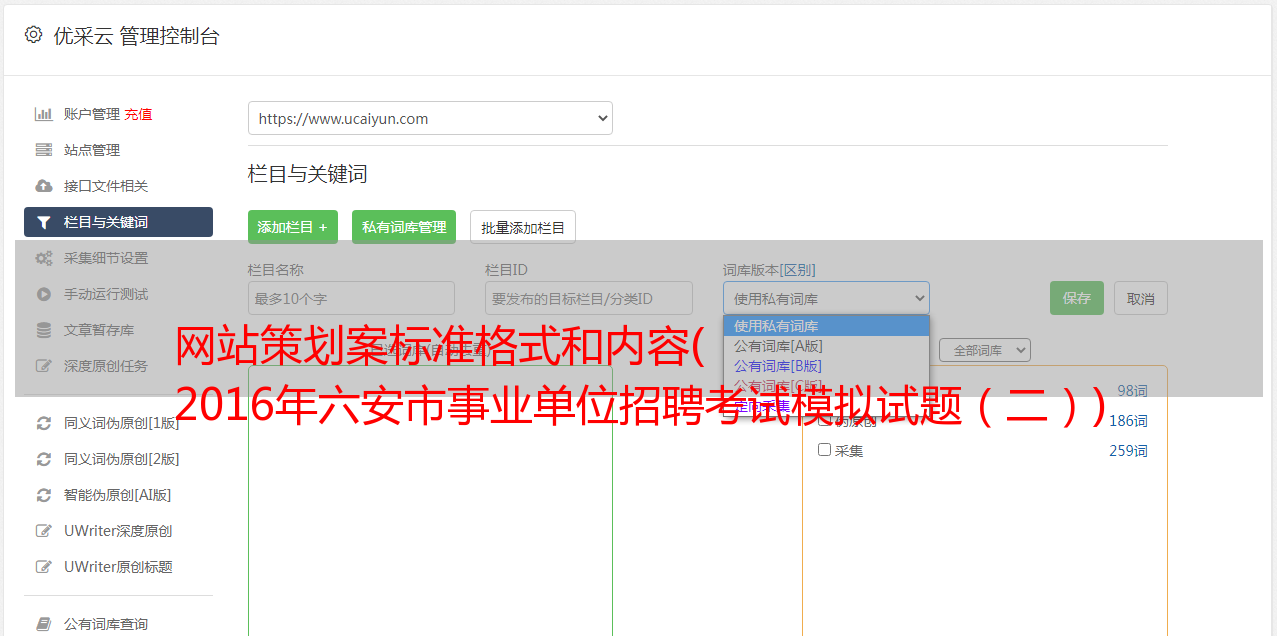Open the 全部词库 filter dropdown
This screenshot has width=1277, height=636.
pos(985,350)
